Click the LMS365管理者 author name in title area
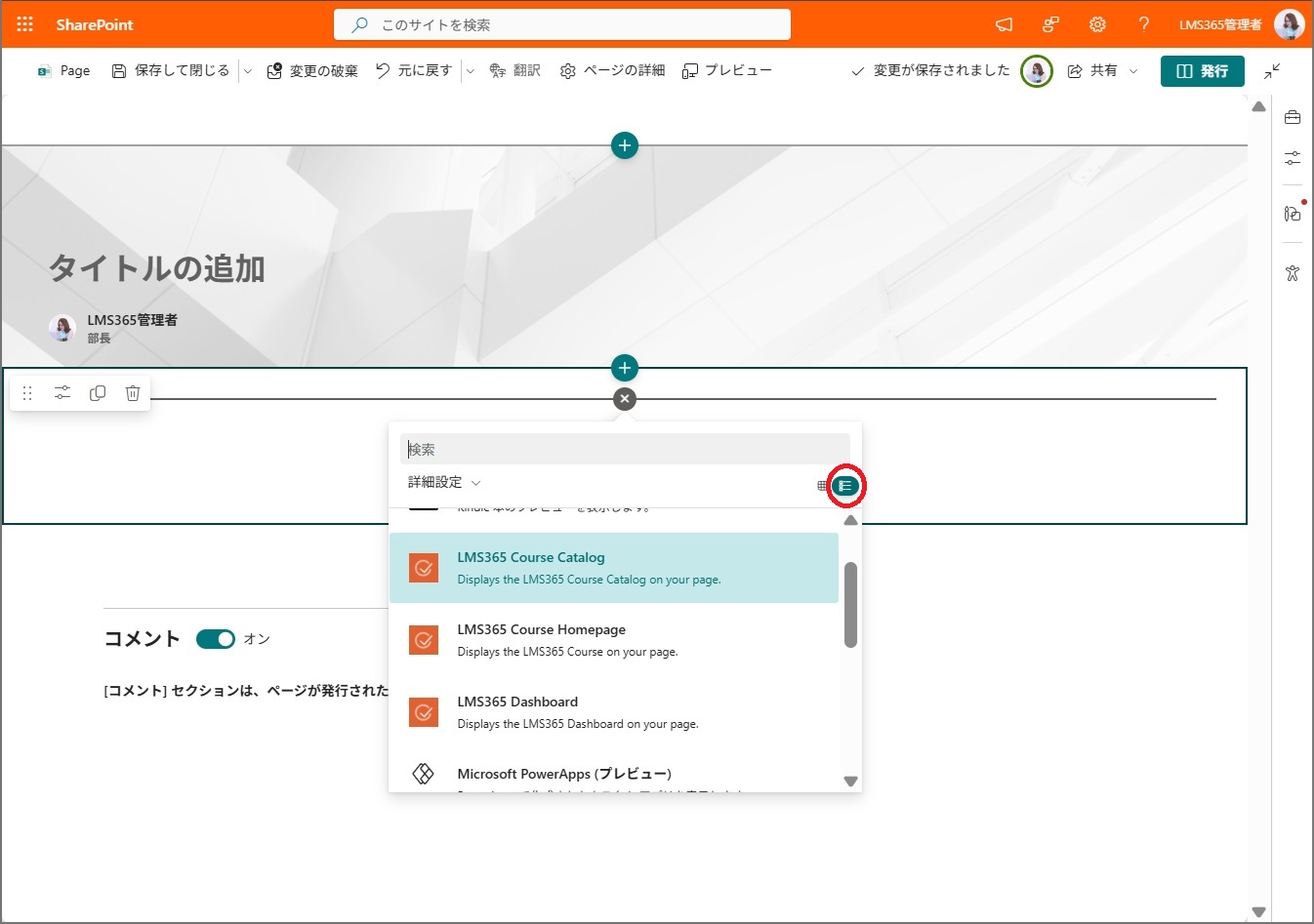Screen dimensions: 1314x924 (133, 320)
